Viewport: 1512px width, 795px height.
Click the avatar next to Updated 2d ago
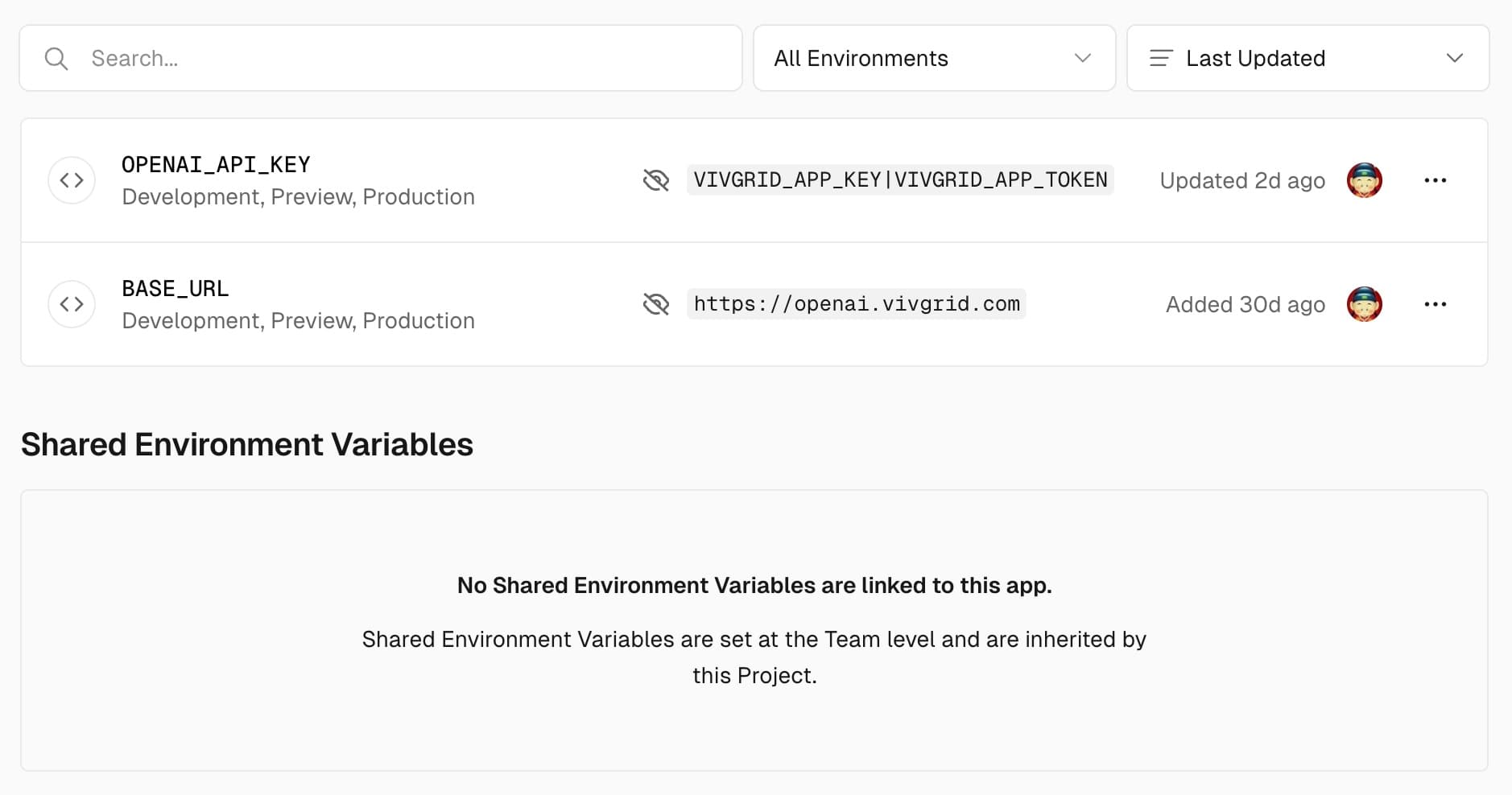1365,179
